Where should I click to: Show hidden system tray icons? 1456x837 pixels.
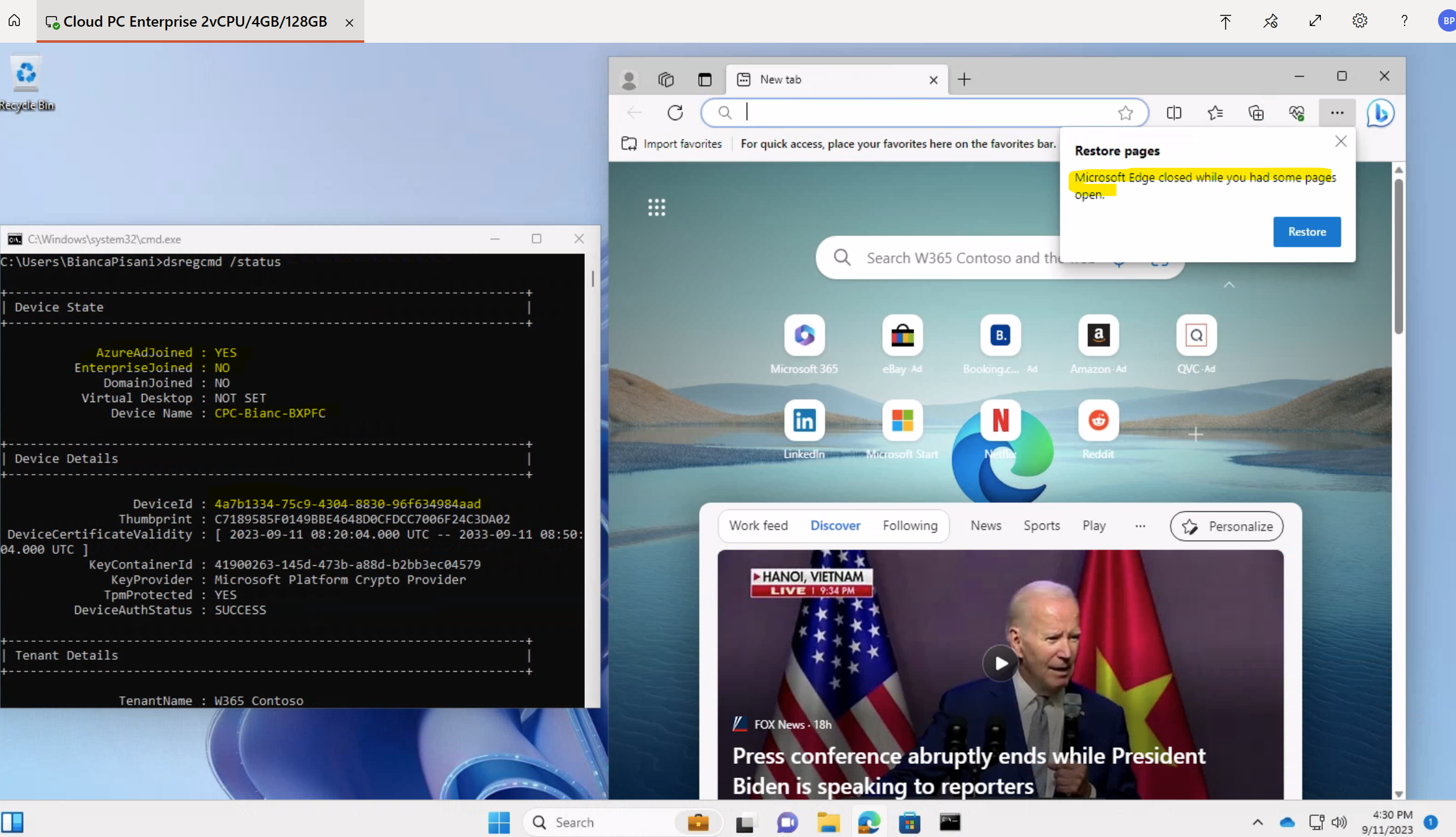[1257, 822]
